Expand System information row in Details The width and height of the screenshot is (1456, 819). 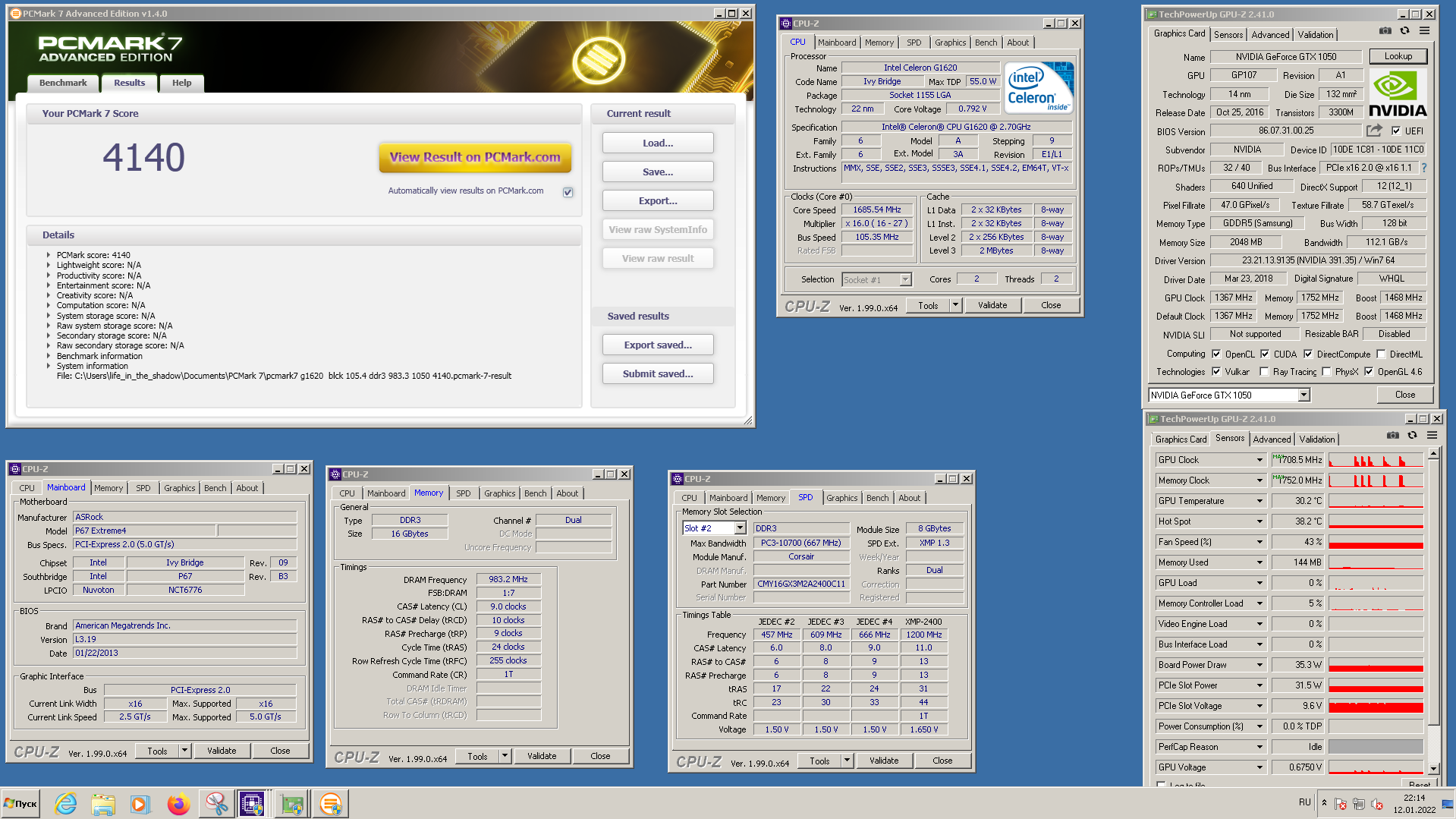[49, 366]
